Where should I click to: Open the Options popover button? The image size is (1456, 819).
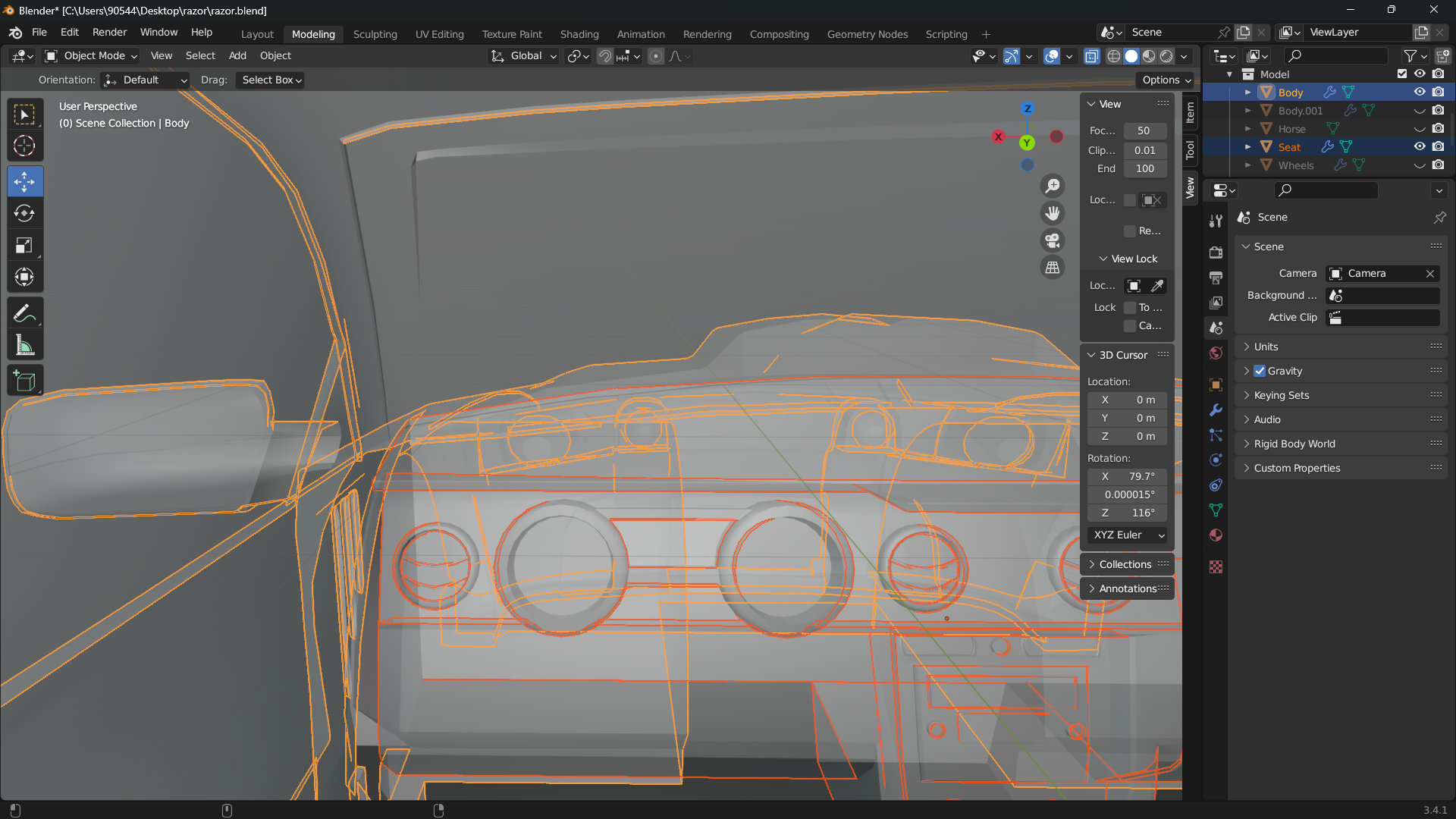tap(1166, 80)
